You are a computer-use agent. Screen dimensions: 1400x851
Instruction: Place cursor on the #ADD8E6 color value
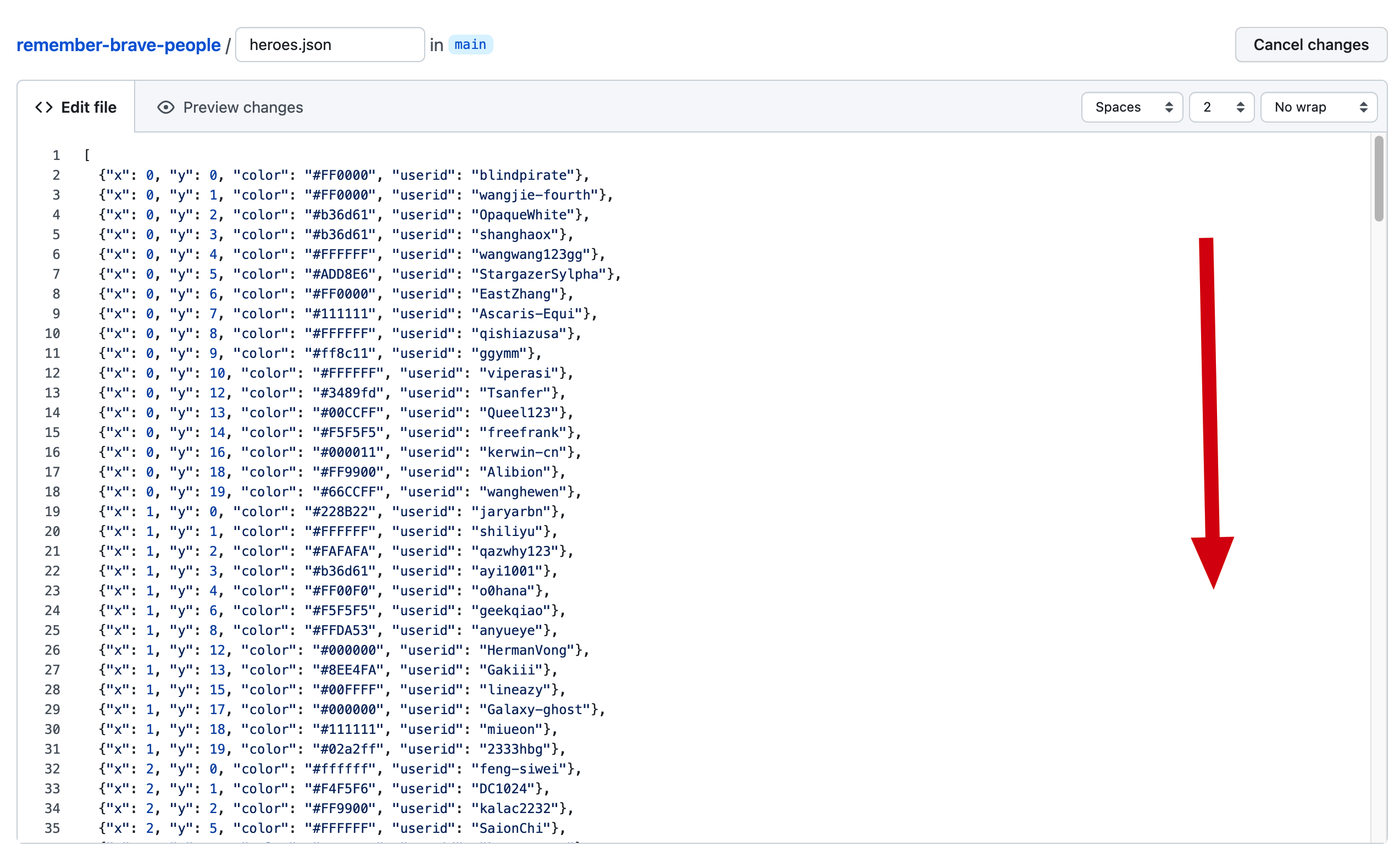pyautogui.click(x=340, y=274)
